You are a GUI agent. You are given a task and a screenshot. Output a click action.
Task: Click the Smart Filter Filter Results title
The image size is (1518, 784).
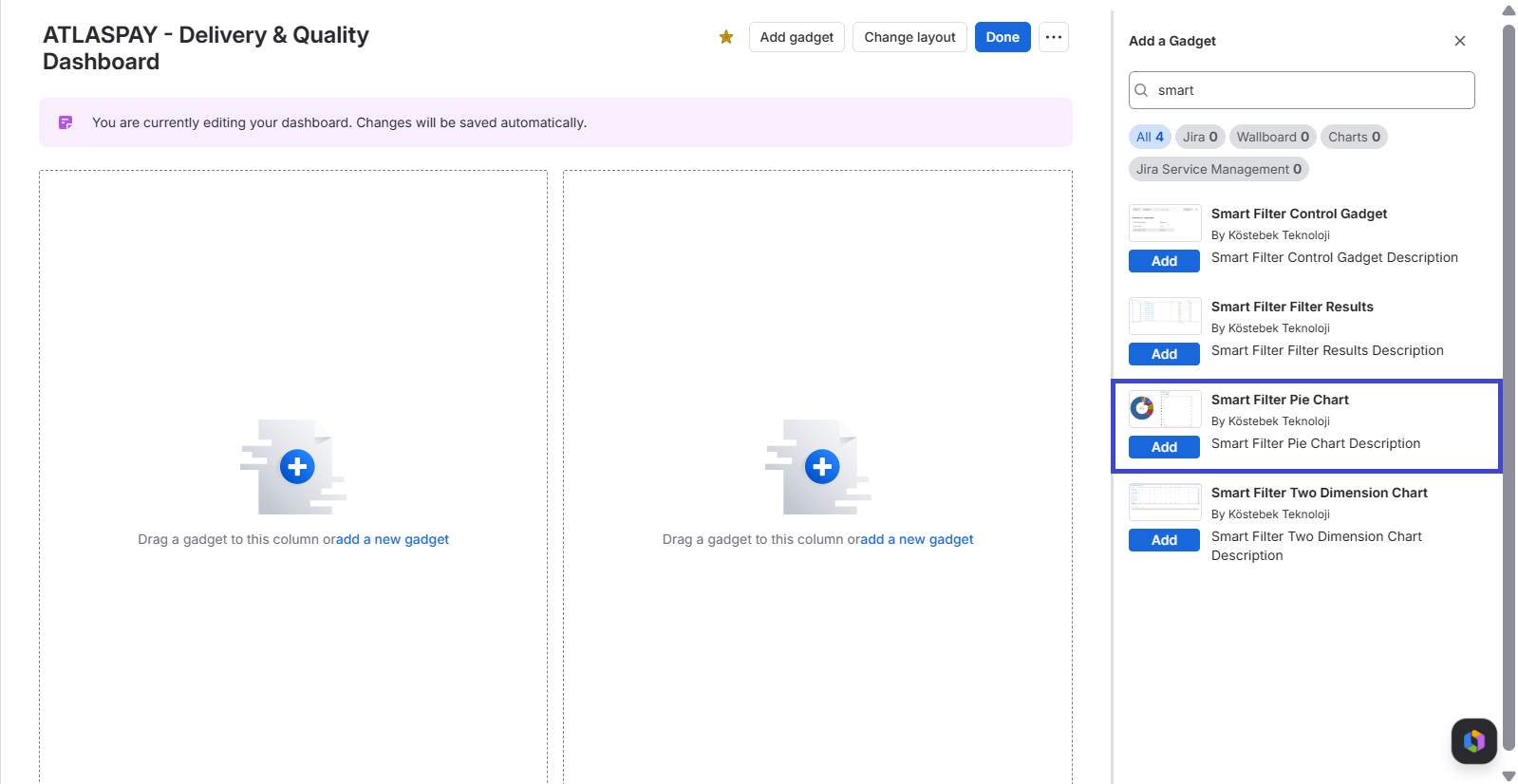[1292, 307]
